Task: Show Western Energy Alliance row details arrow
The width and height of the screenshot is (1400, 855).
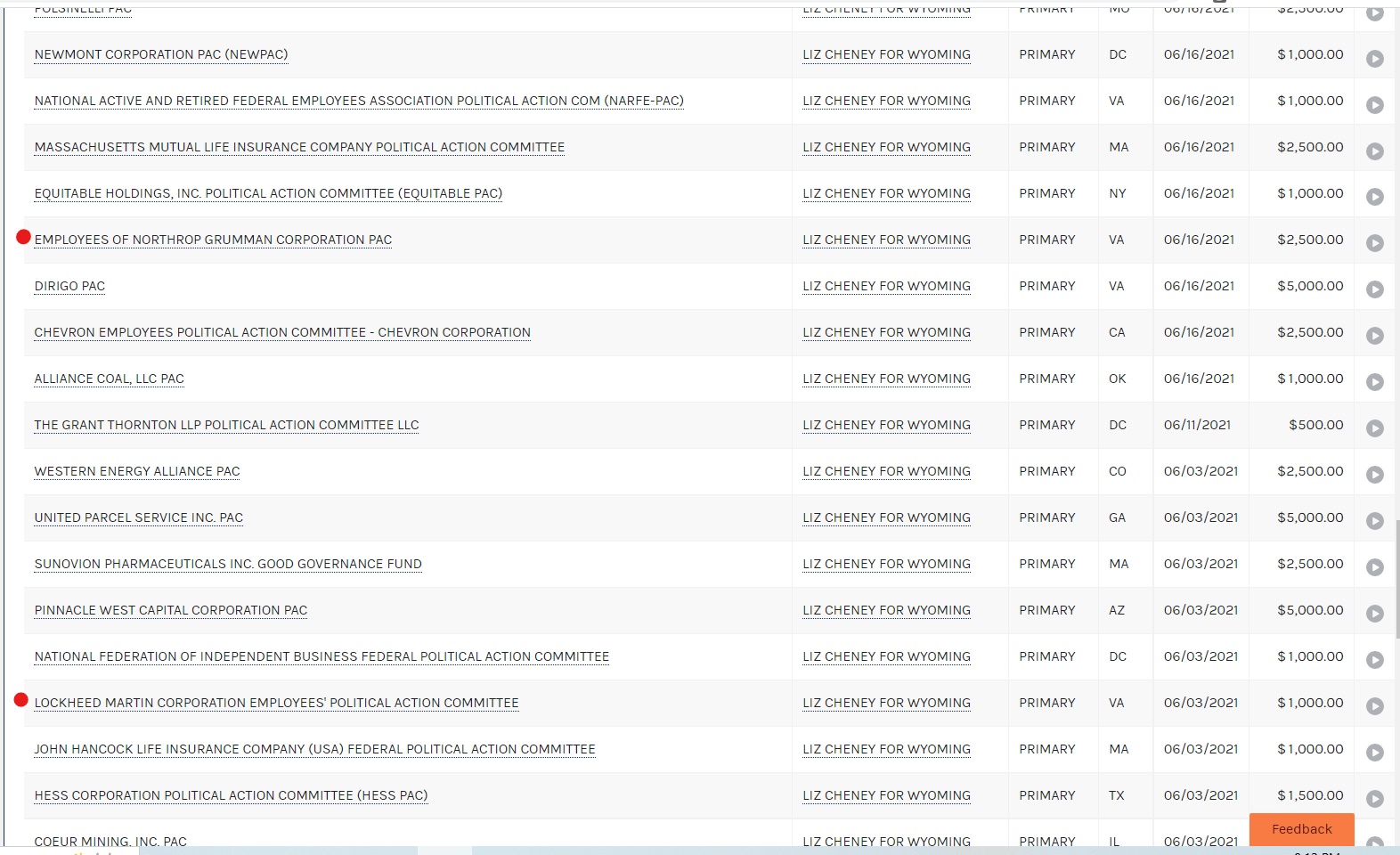Action: (1375, 475)
